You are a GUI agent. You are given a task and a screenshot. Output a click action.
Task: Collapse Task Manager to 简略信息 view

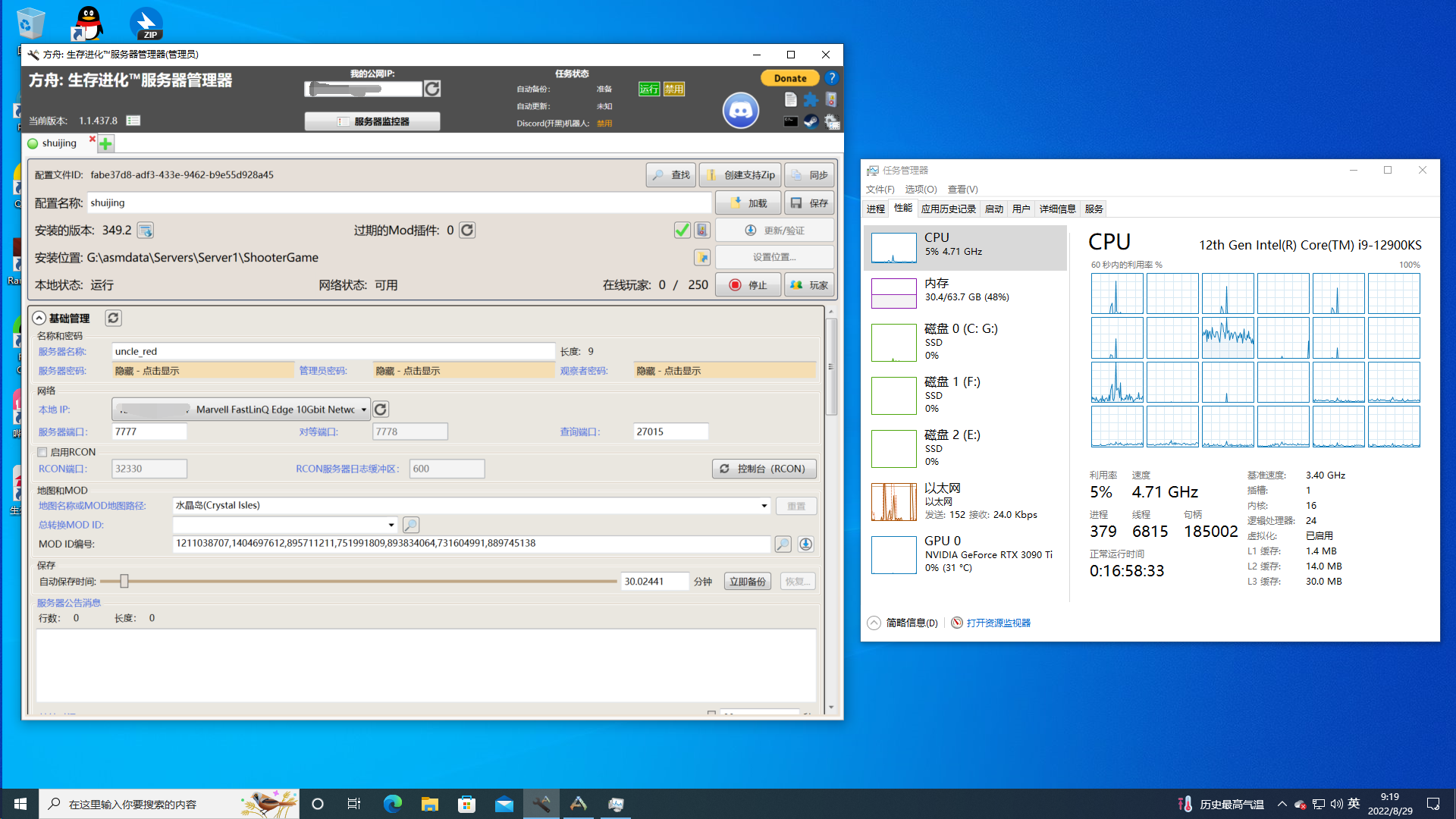(x=903, y=623)
